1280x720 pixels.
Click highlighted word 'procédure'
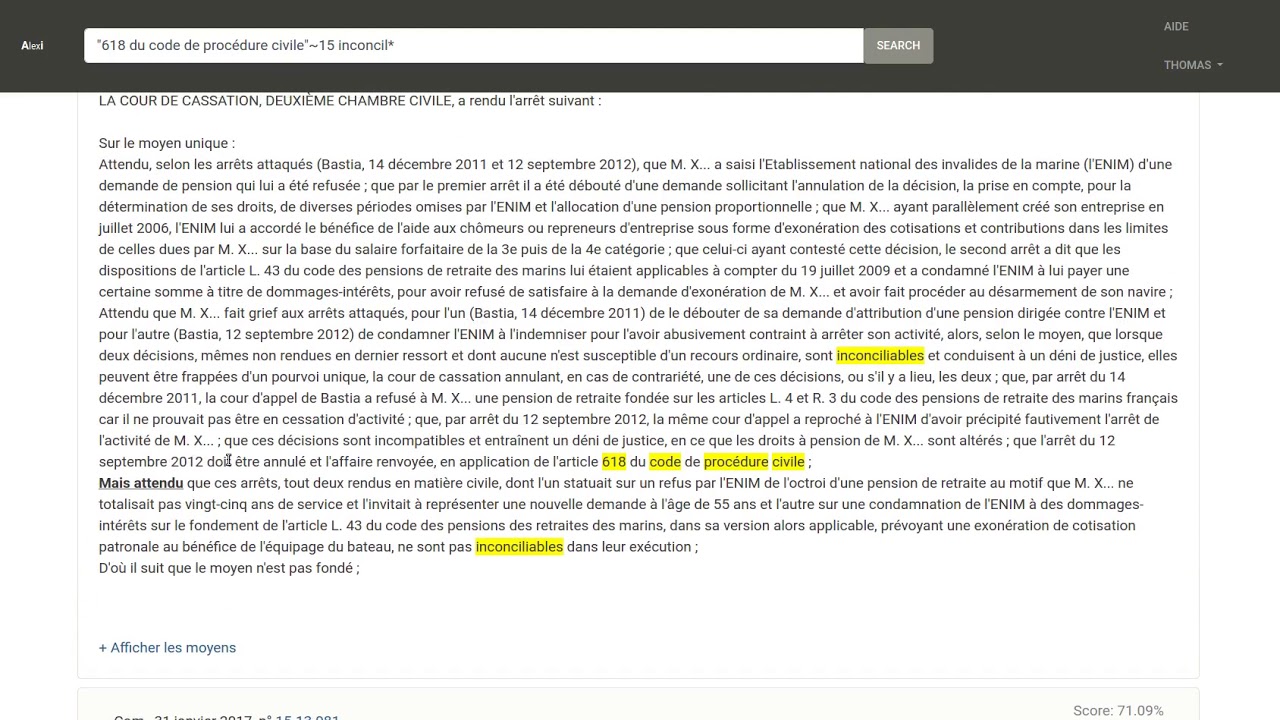[x=736, y=462]
